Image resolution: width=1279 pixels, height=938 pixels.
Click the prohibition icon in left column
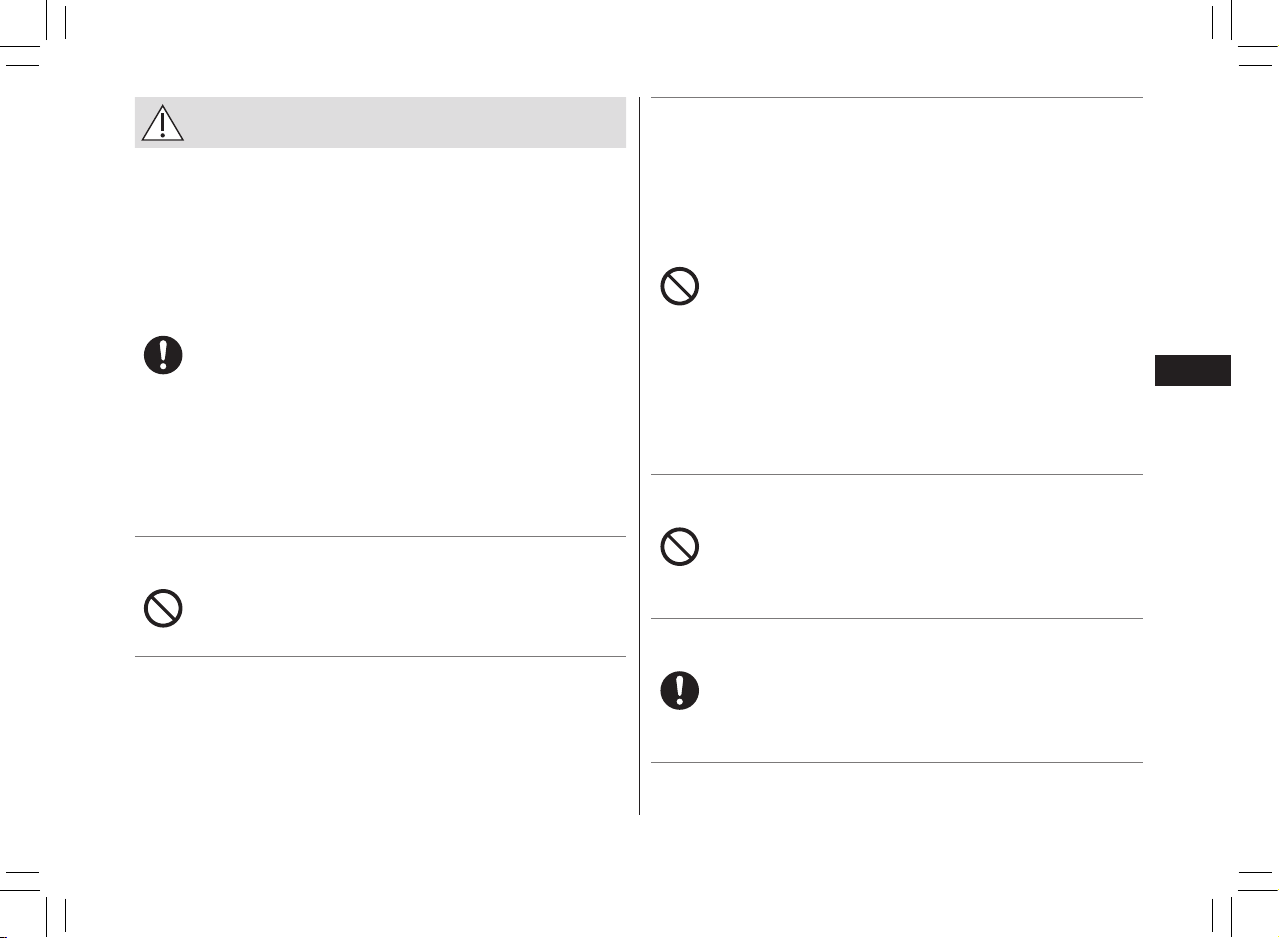pos(163,609)
